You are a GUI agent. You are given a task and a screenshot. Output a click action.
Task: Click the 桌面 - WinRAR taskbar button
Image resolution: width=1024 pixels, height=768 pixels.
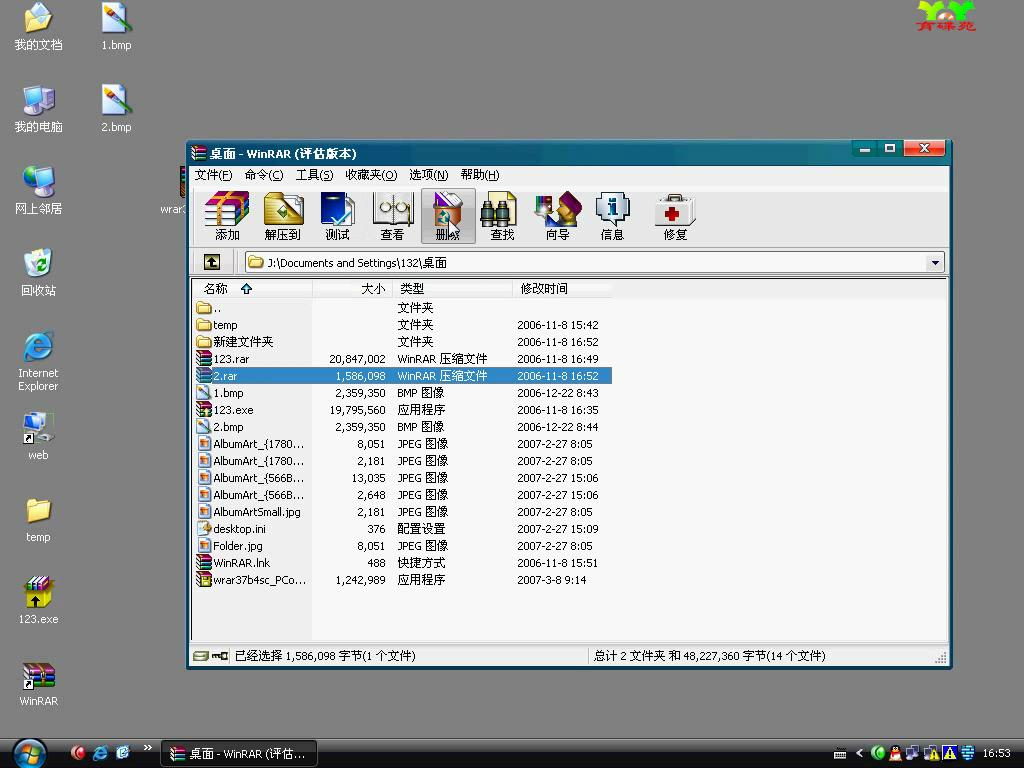coord(239,754)
